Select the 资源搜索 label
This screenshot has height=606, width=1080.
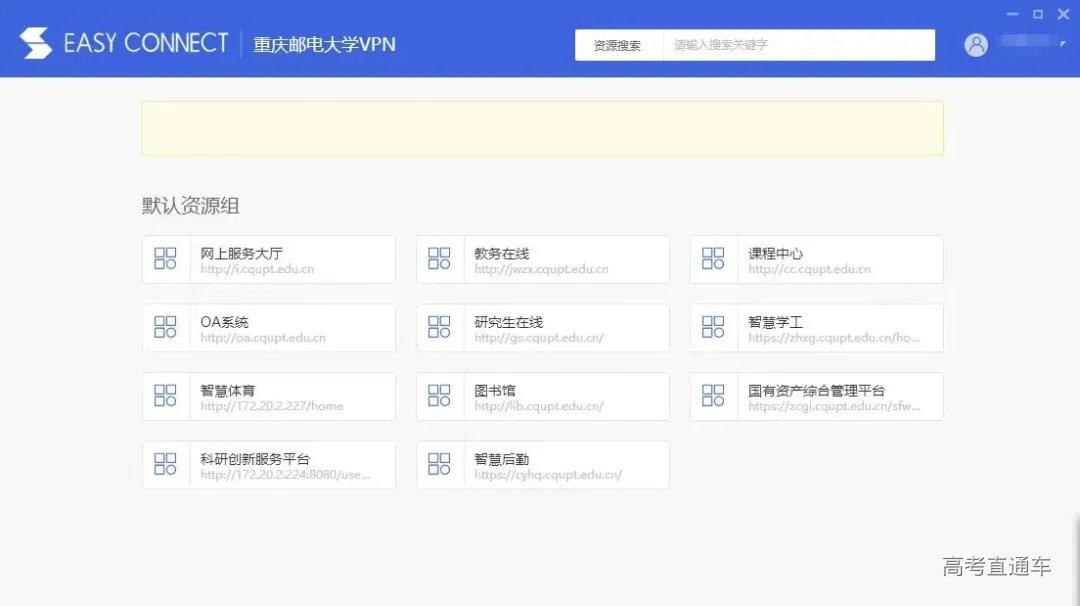coord(618,45)
